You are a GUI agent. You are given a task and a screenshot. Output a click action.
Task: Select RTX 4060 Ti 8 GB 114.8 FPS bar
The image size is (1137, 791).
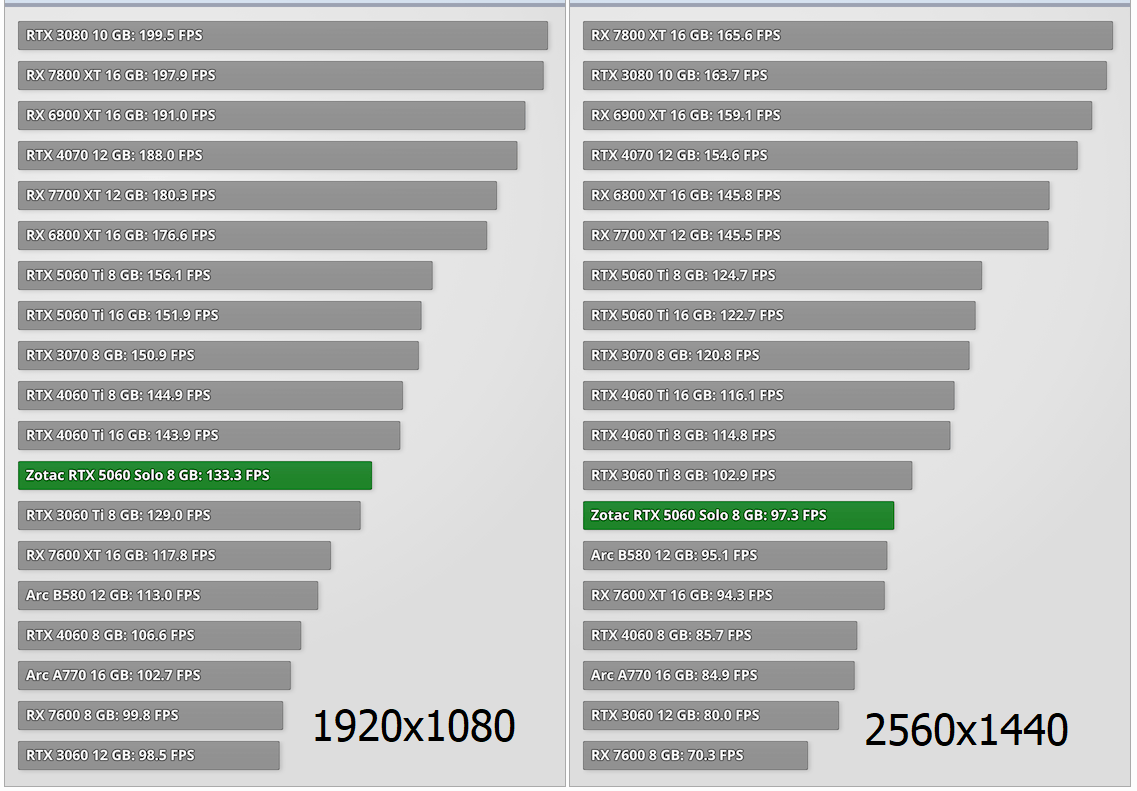[x=766, y=435]
